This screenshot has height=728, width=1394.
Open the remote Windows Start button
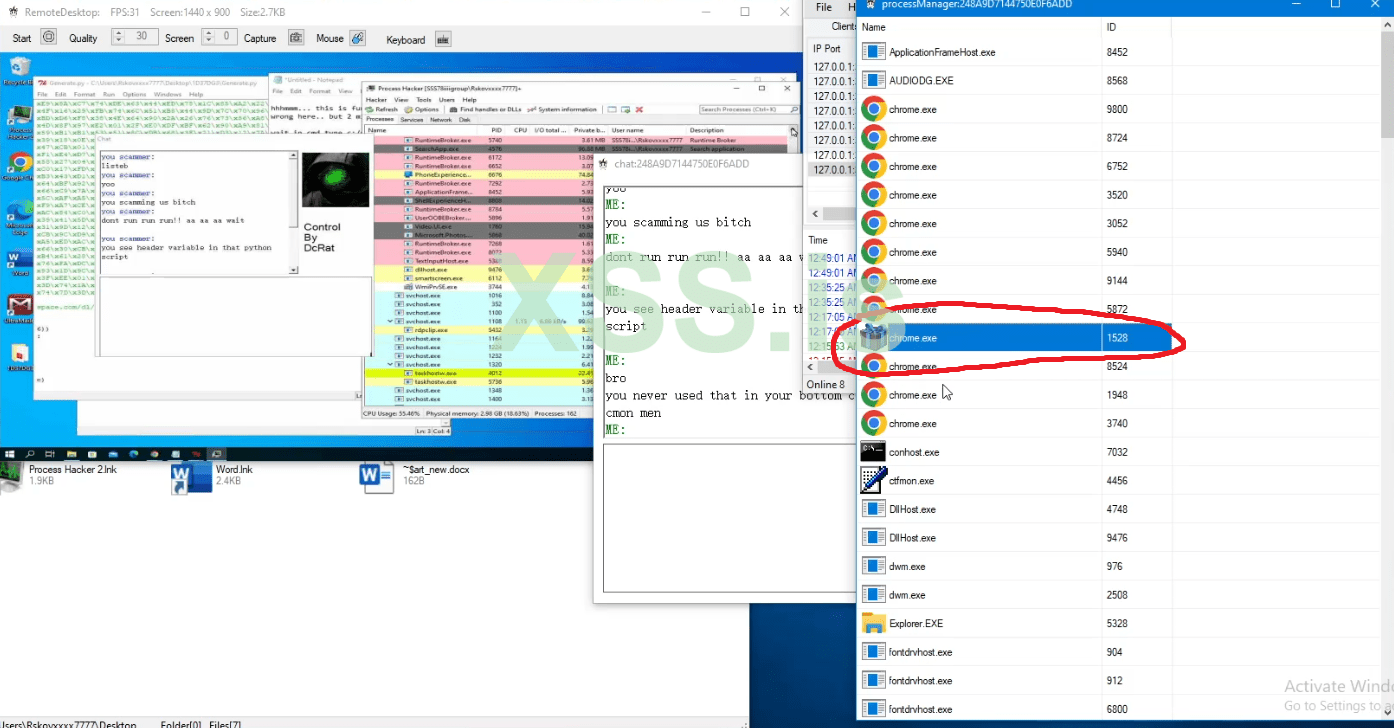coord(11,453)
